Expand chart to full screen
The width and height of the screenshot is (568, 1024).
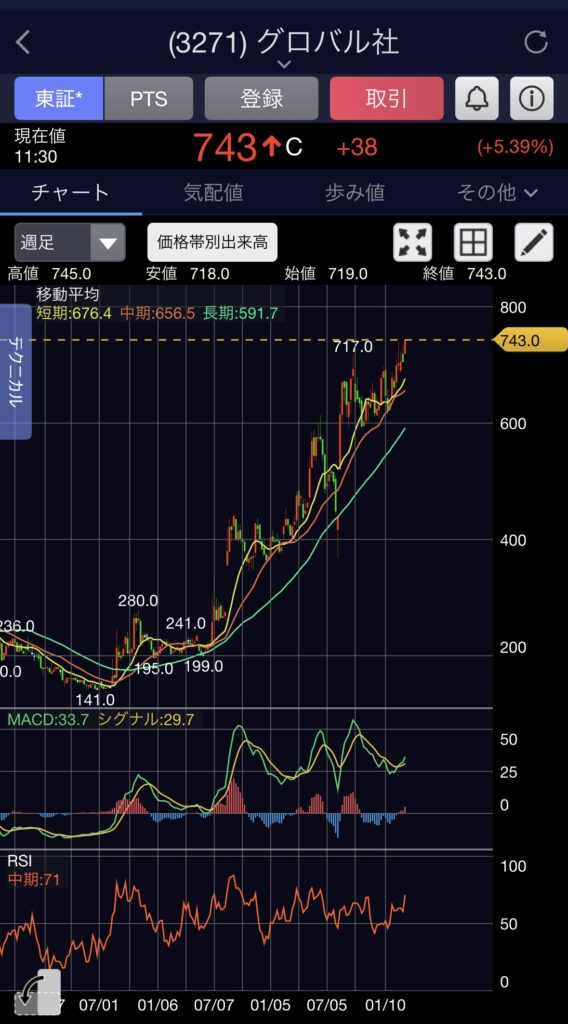click(413, 242)
